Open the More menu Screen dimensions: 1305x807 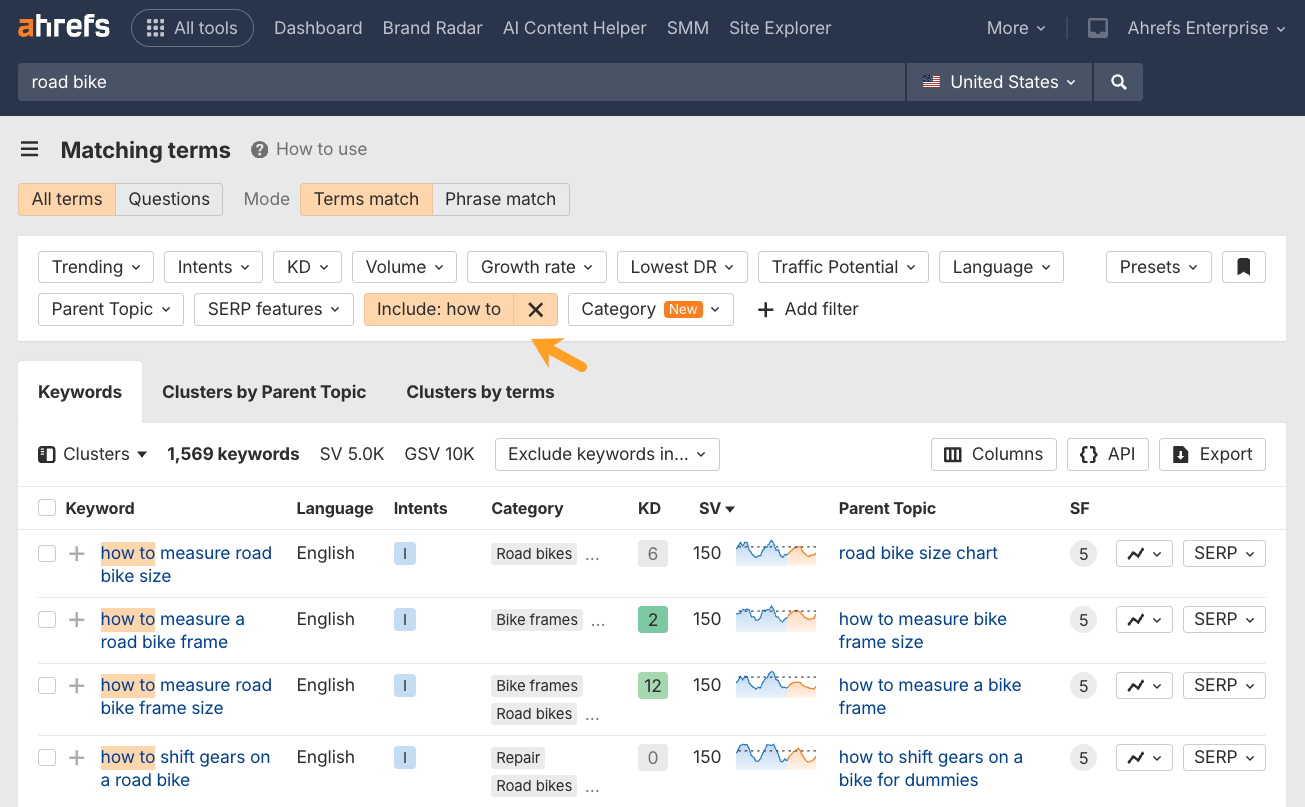[x=1015, y=28]
